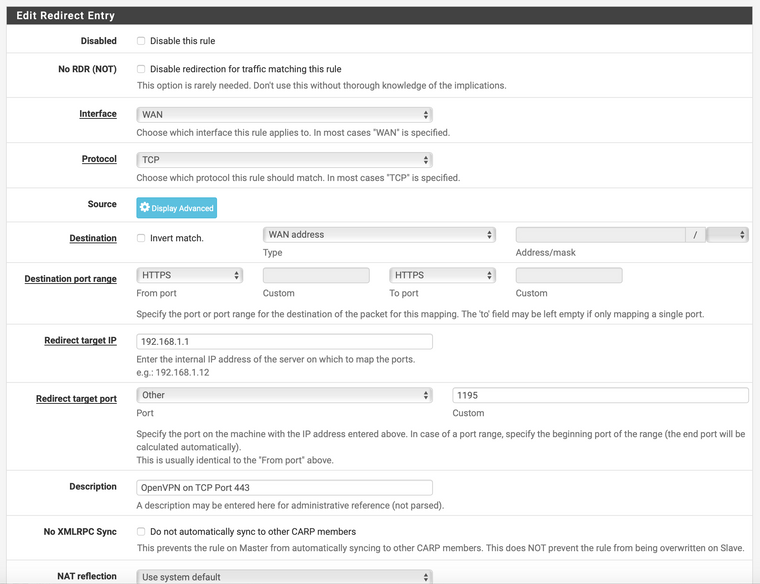
Task: Click the Interface label link
Action: point(98,113)
